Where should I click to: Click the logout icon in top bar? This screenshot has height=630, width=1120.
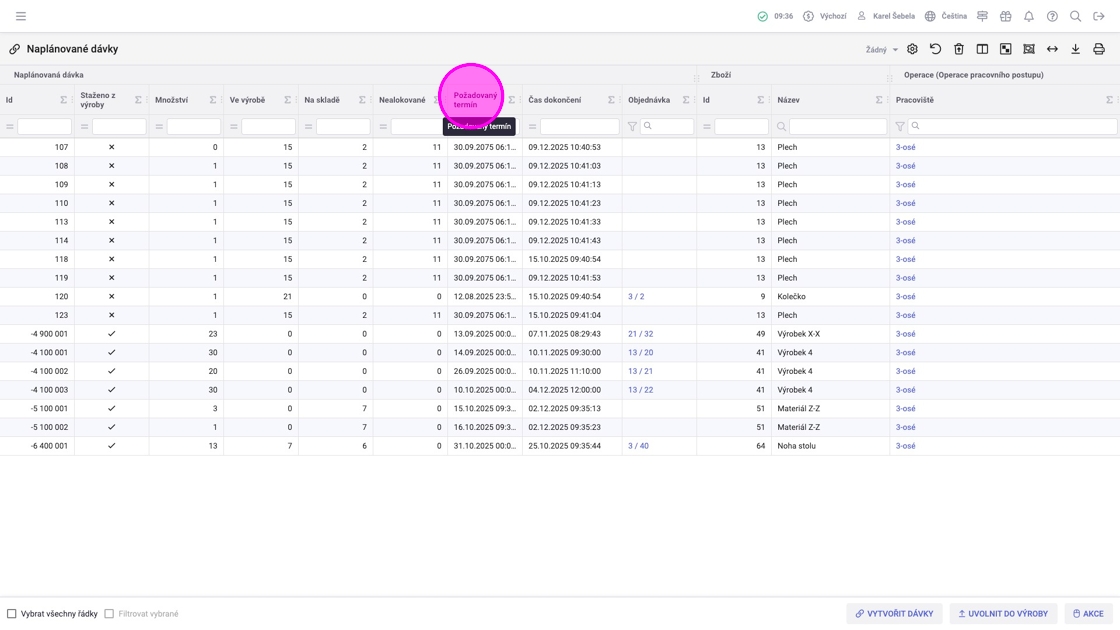tap(1098, 16)
